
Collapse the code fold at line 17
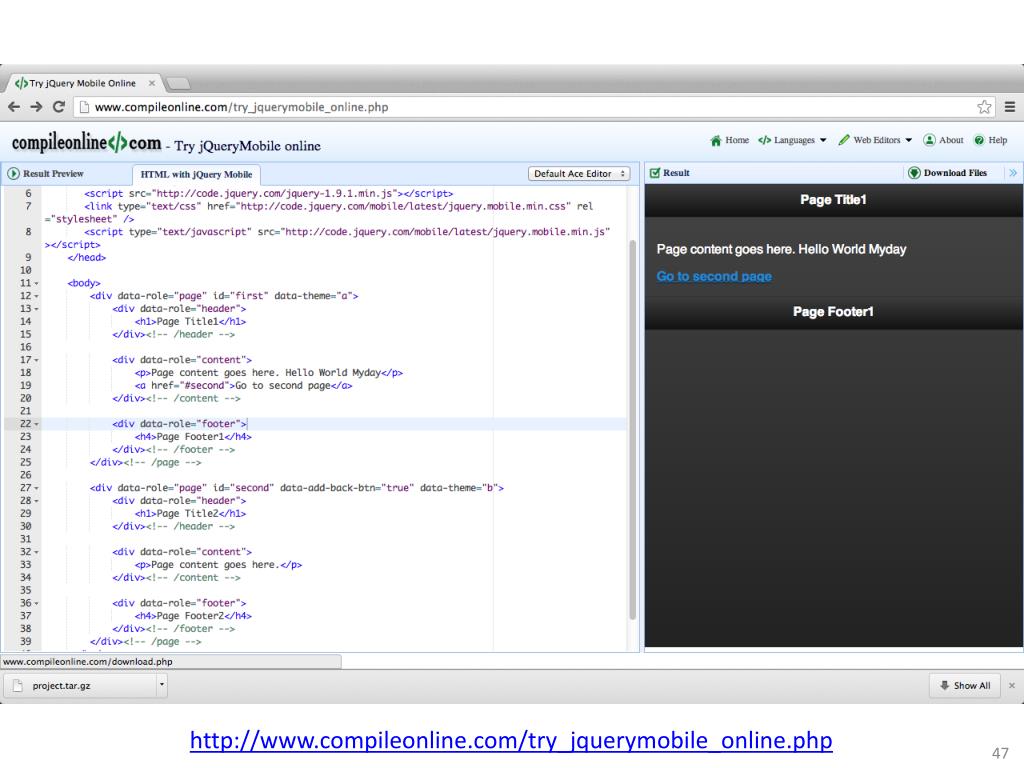(37, 360)
